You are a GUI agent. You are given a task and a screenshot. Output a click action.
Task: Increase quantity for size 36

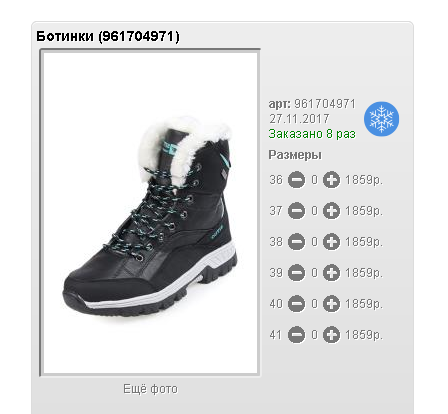click(331, 180)
